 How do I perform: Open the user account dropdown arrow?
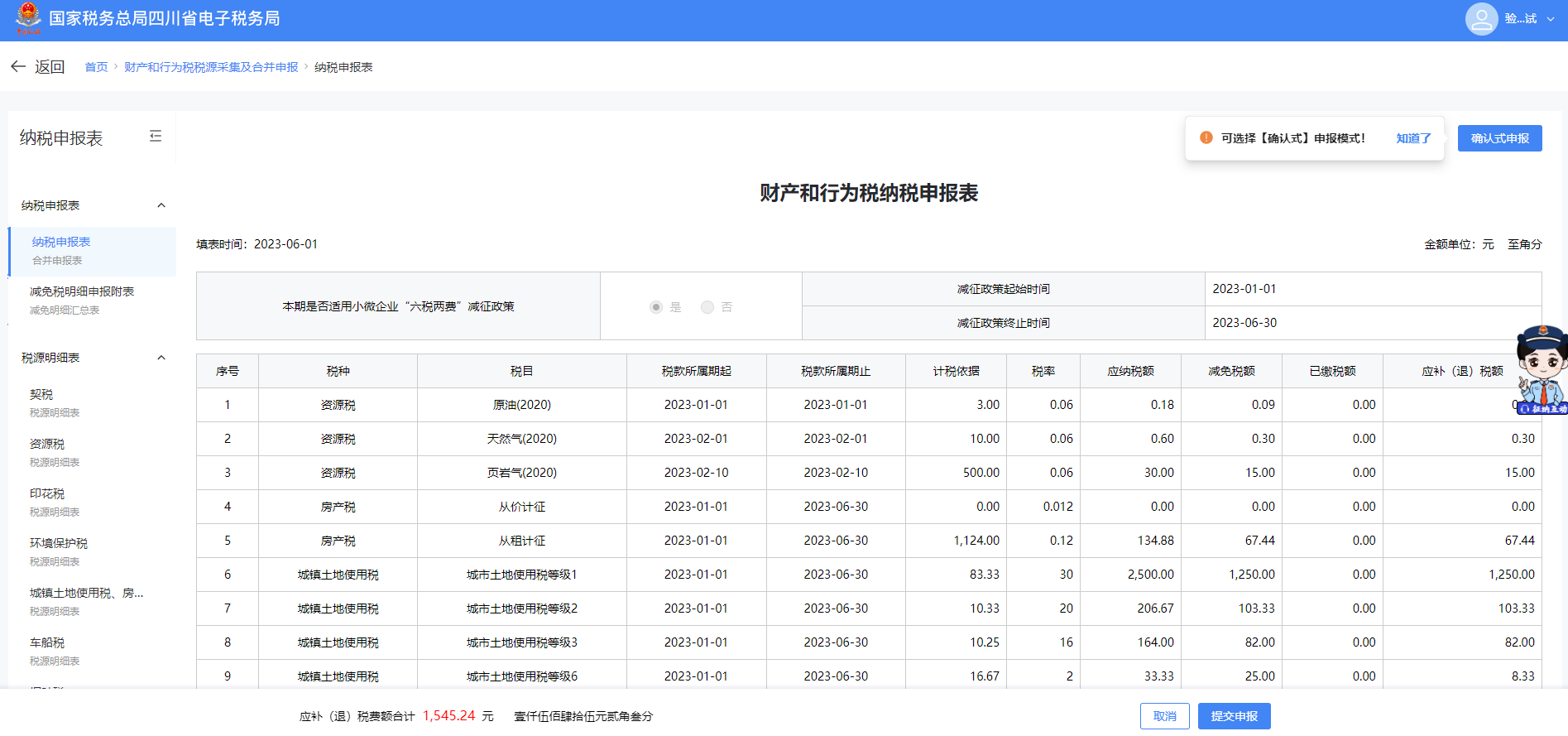point(1551,19)
